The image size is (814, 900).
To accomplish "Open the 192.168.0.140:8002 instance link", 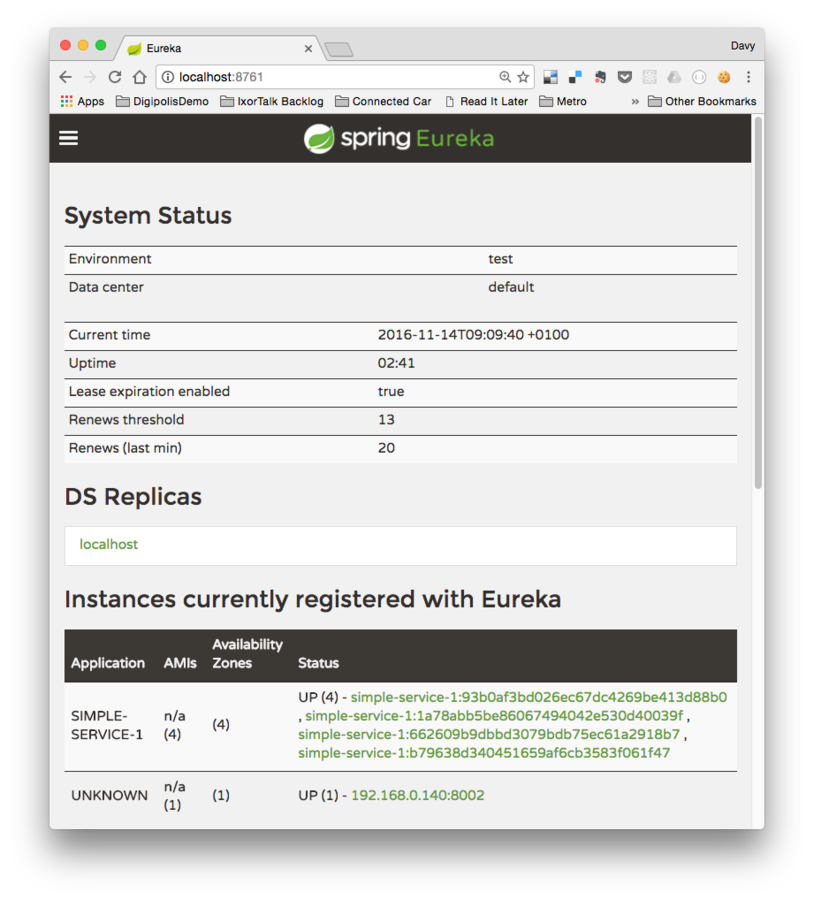I will pyautogui.click(x=418, y=795).
